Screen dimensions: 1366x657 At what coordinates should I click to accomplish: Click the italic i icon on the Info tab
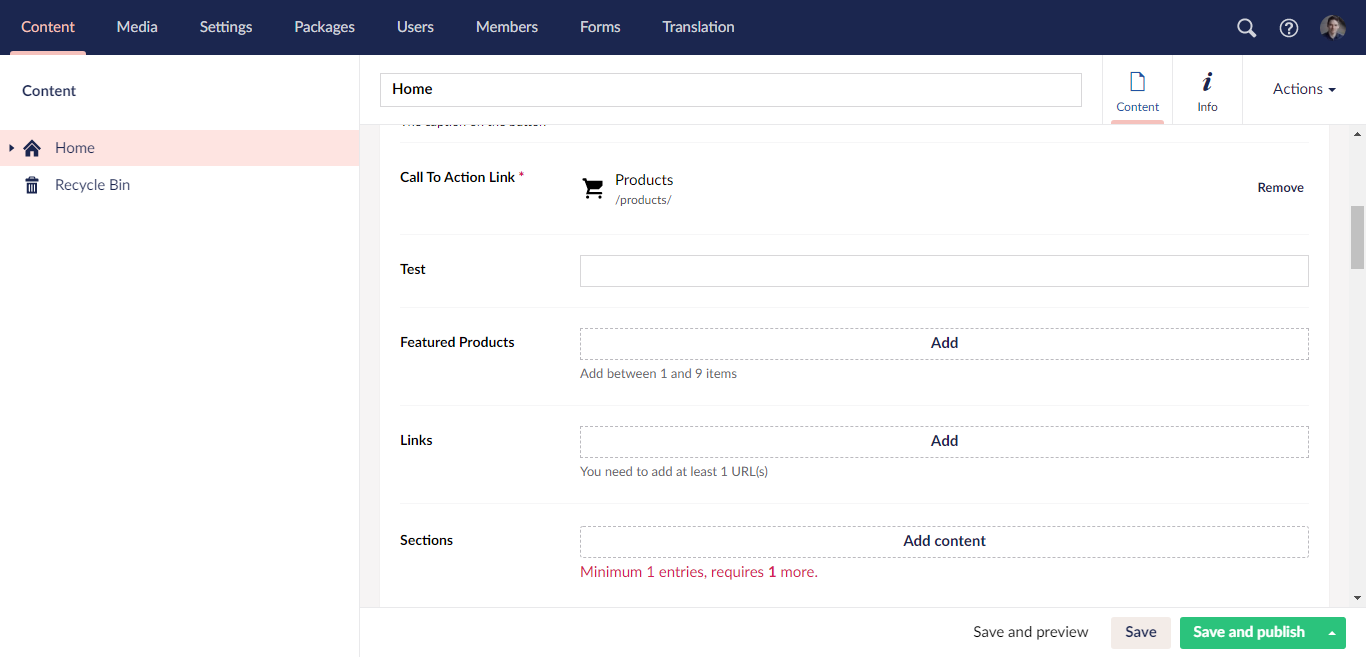1207,82
